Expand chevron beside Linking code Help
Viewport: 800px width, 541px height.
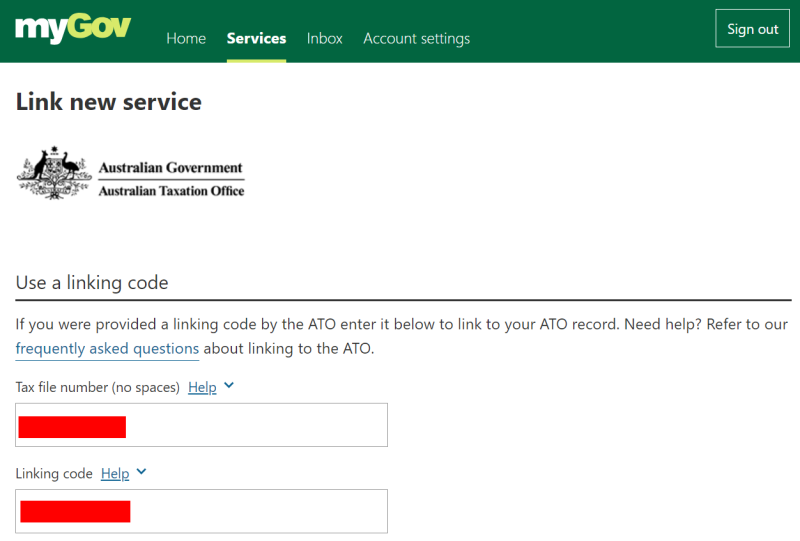(x=141, y=472)
